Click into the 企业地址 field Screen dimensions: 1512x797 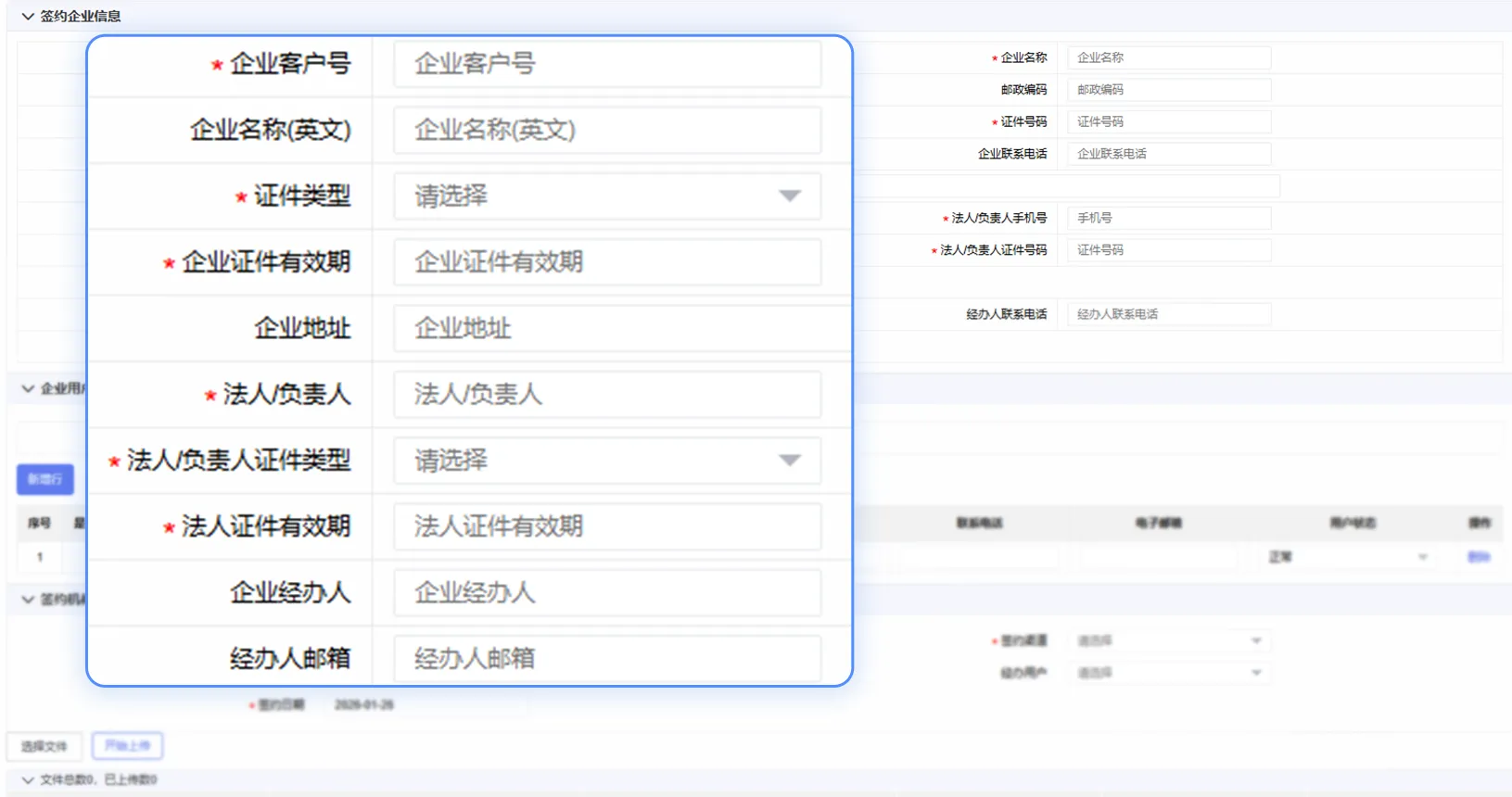click(x=606, y=328)
